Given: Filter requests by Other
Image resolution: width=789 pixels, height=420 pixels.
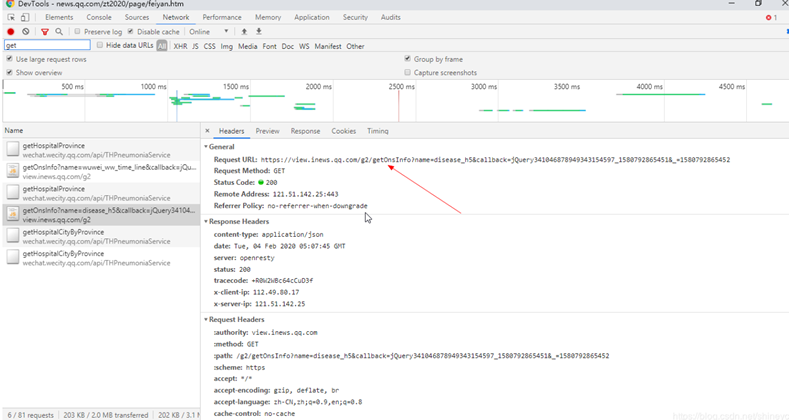Looking at the screenshot, I should click(x=355, y=46).
